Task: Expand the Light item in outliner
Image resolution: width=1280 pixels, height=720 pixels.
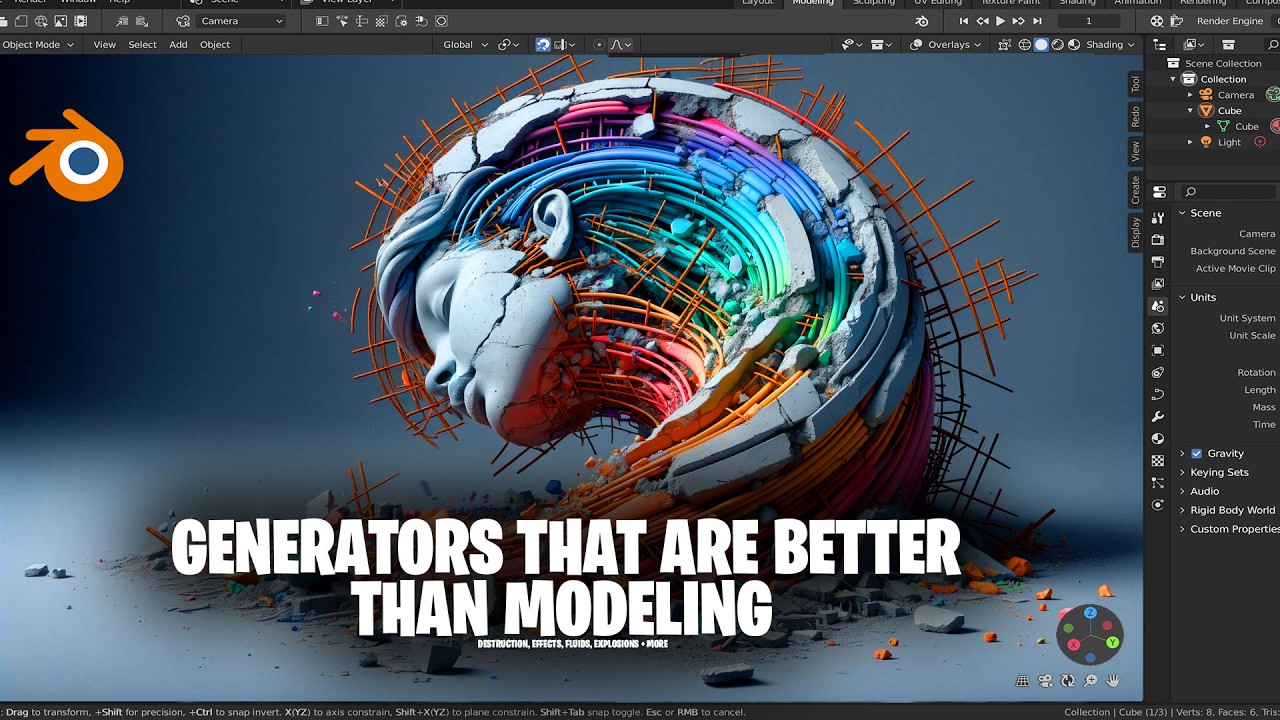Action: 1190,142
